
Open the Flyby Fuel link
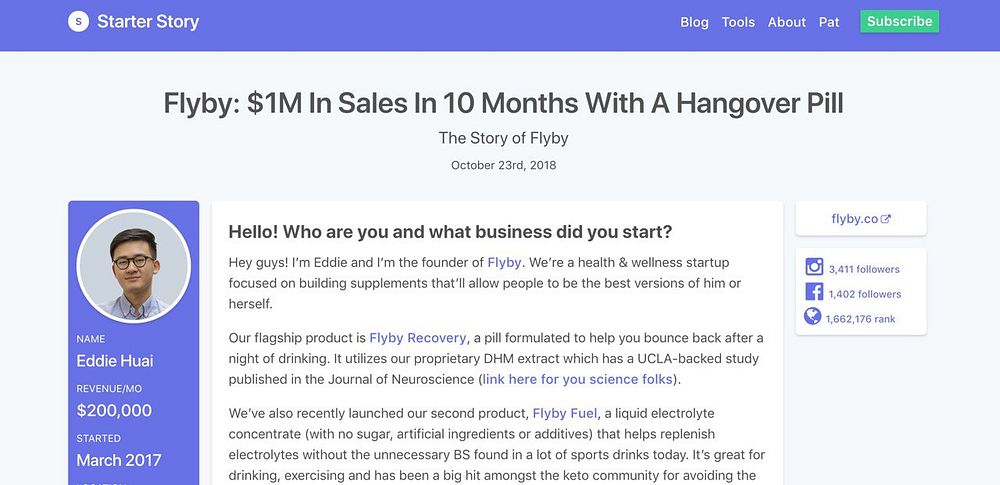click(x=565, y=413)
